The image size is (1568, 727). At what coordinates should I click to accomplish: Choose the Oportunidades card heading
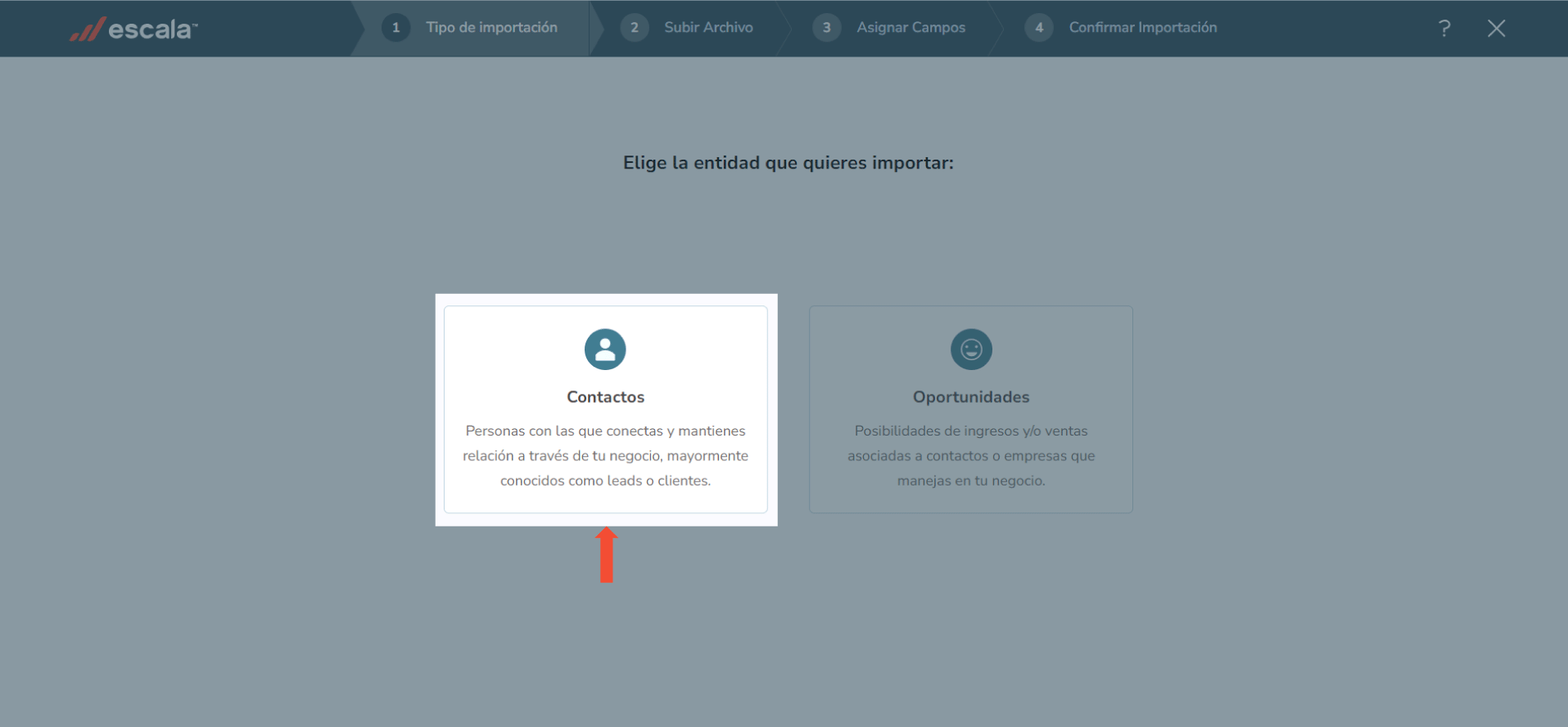click(971, 397)
